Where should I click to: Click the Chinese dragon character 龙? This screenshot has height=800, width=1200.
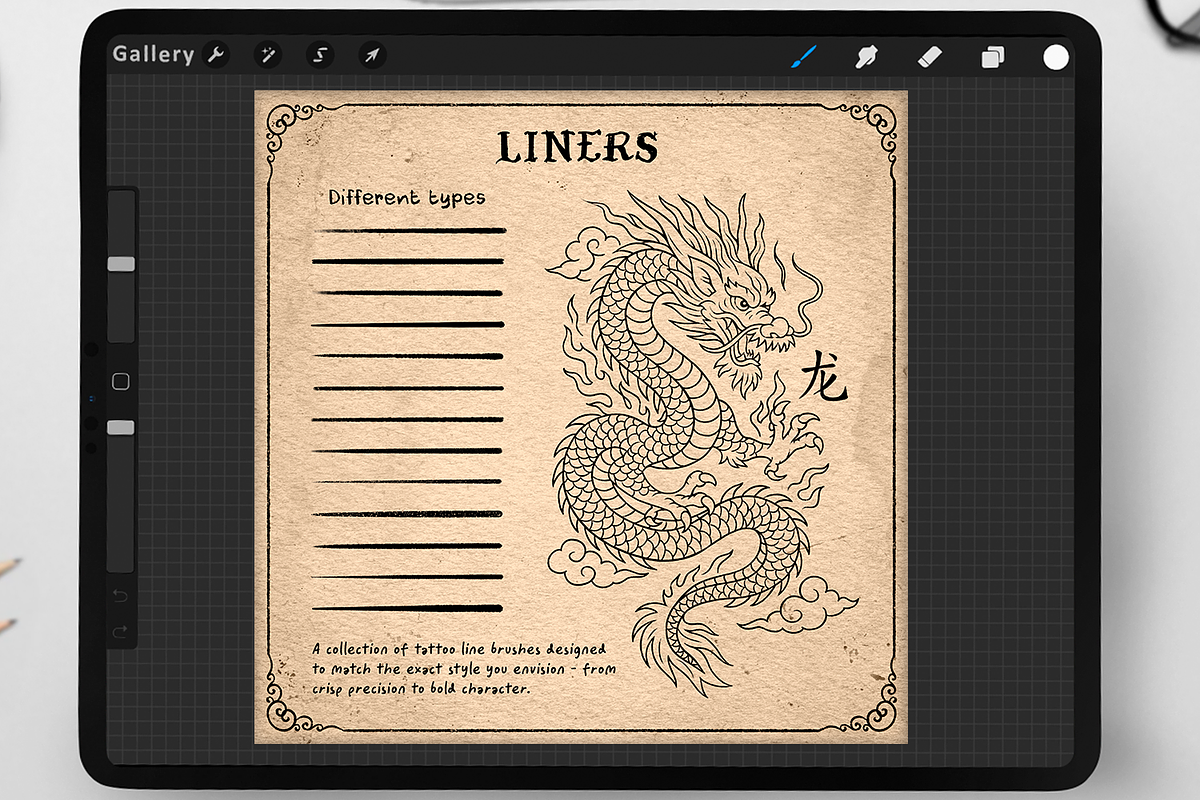tap(823, 376)
